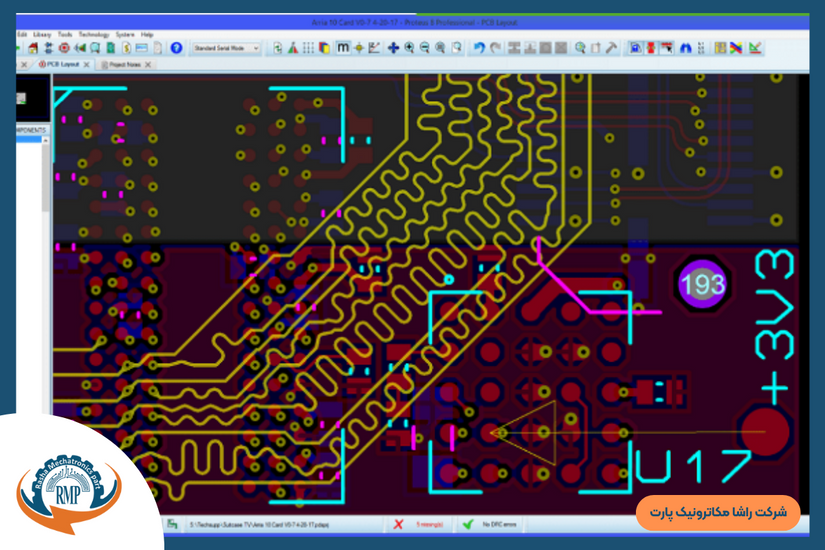Toggle the metric 'm' units button
Viewport: 825px width, 550px height.
point(343,47)
